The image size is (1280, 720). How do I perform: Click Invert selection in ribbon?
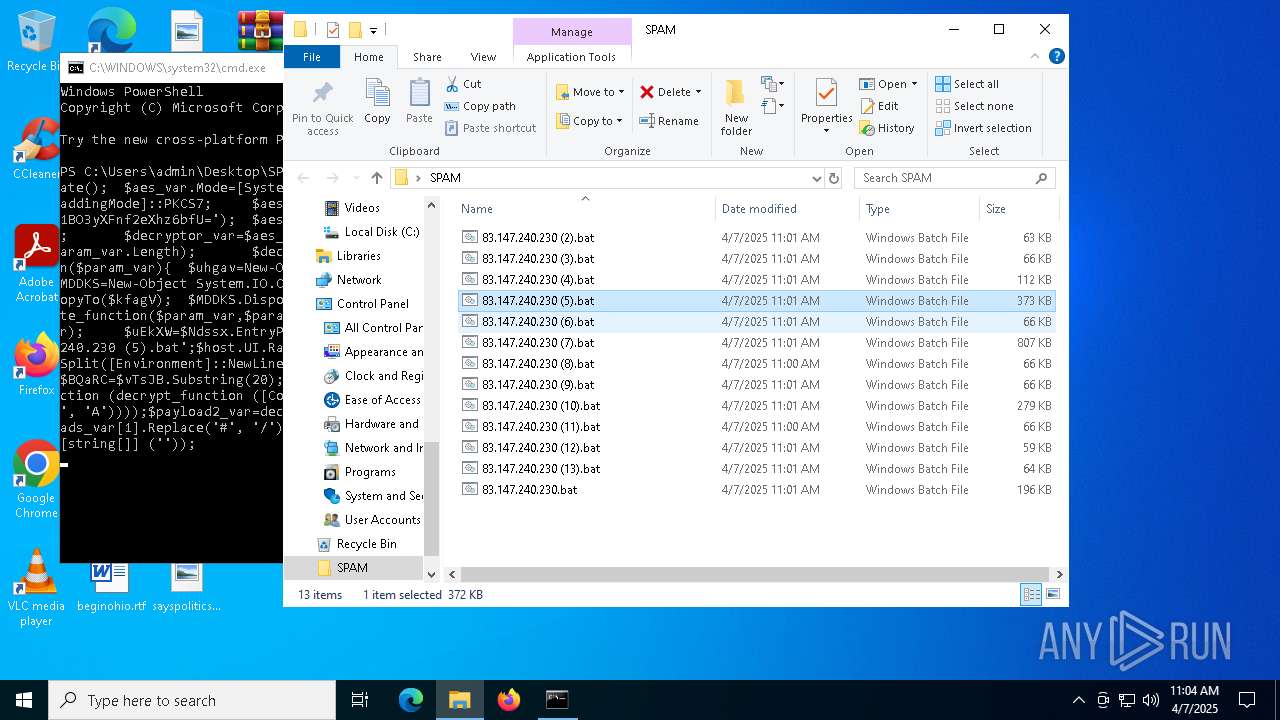click(983, 128)
